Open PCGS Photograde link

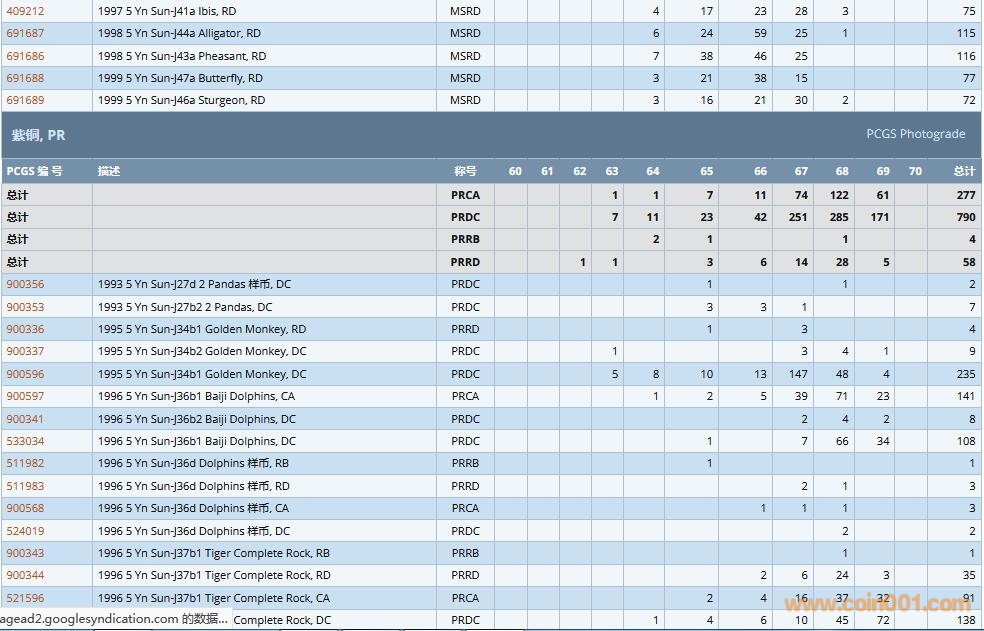[x=915, y=134]
